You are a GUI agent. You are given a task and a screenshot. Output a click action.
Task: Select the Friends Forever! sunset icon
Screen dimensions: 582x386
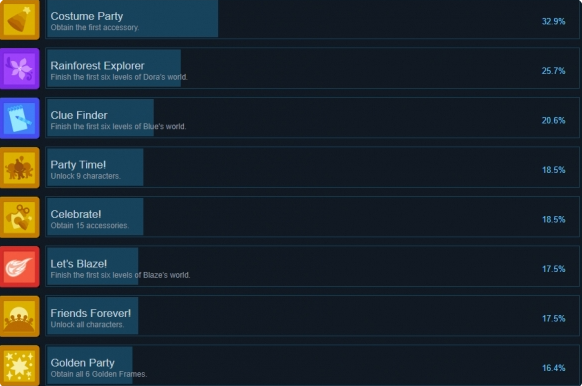[x=20, y=316]
